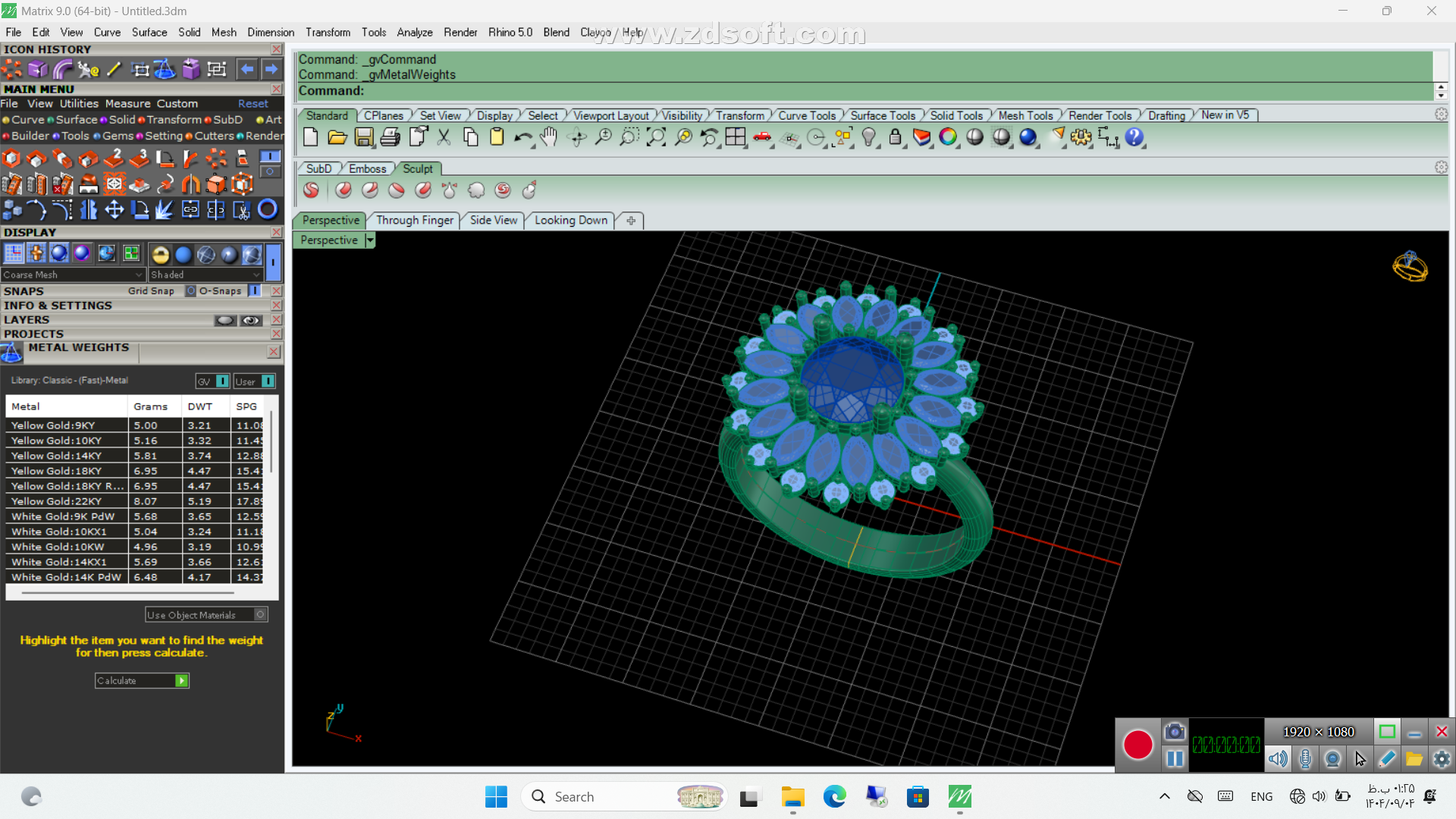Select the Pan hand tool

549,137
